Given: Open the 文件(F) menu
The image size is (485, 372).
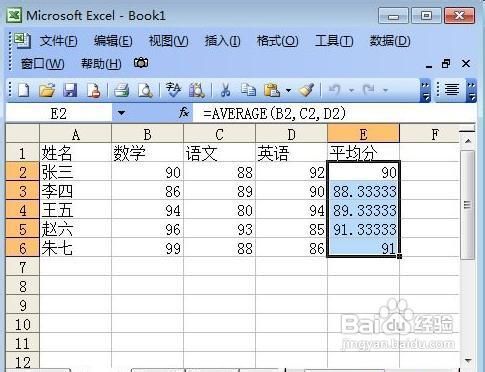Looking at the screenshot, I should [x=59, y=41].
